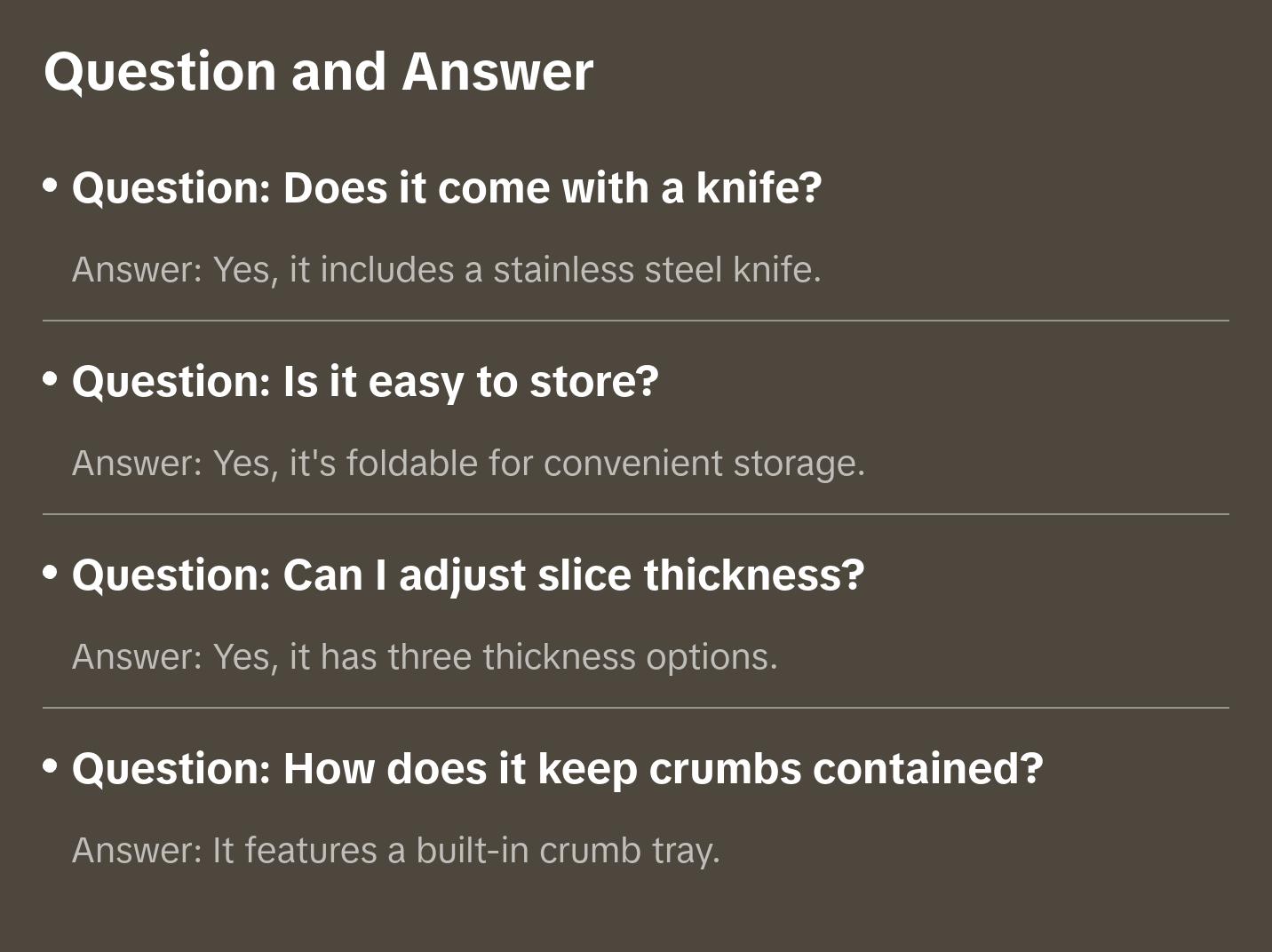
Task: Select the "Can I adjust slice thickness?" question
Action: click(468, 575)
